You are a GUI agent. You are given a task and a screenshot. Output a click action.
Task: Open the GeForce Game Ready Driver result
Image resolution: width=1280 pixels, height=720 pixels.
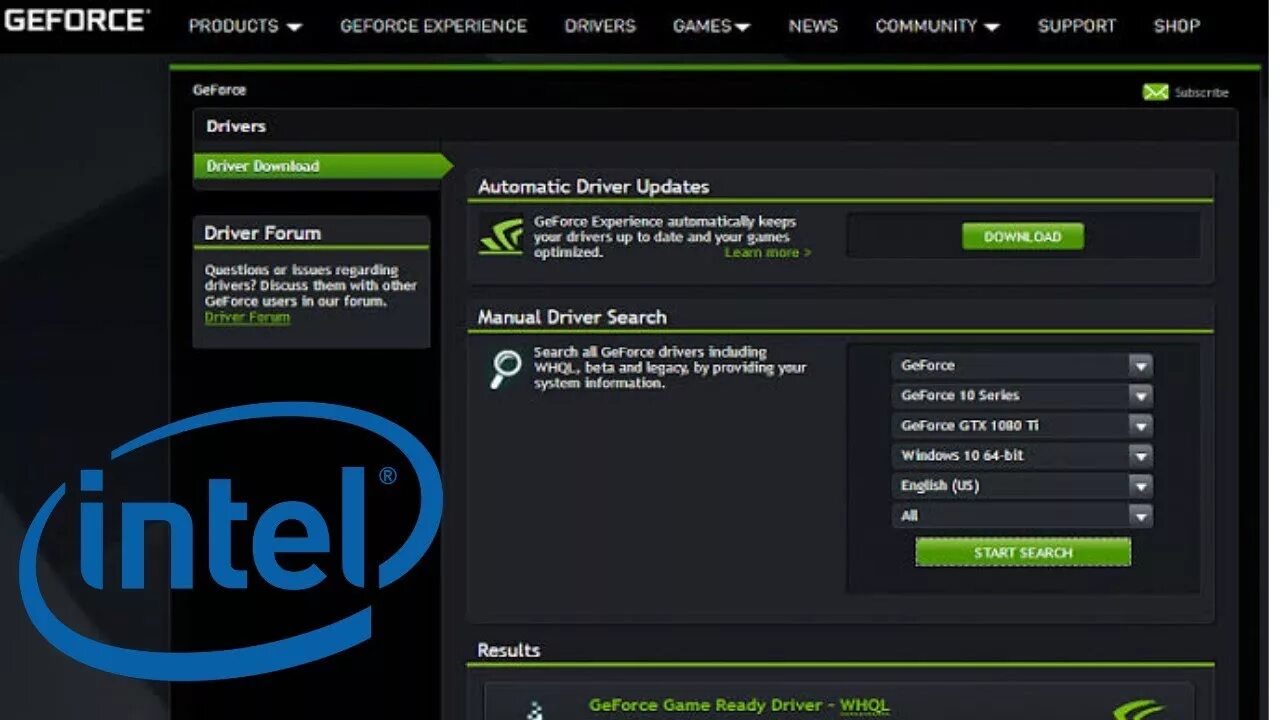click(738, 705)
